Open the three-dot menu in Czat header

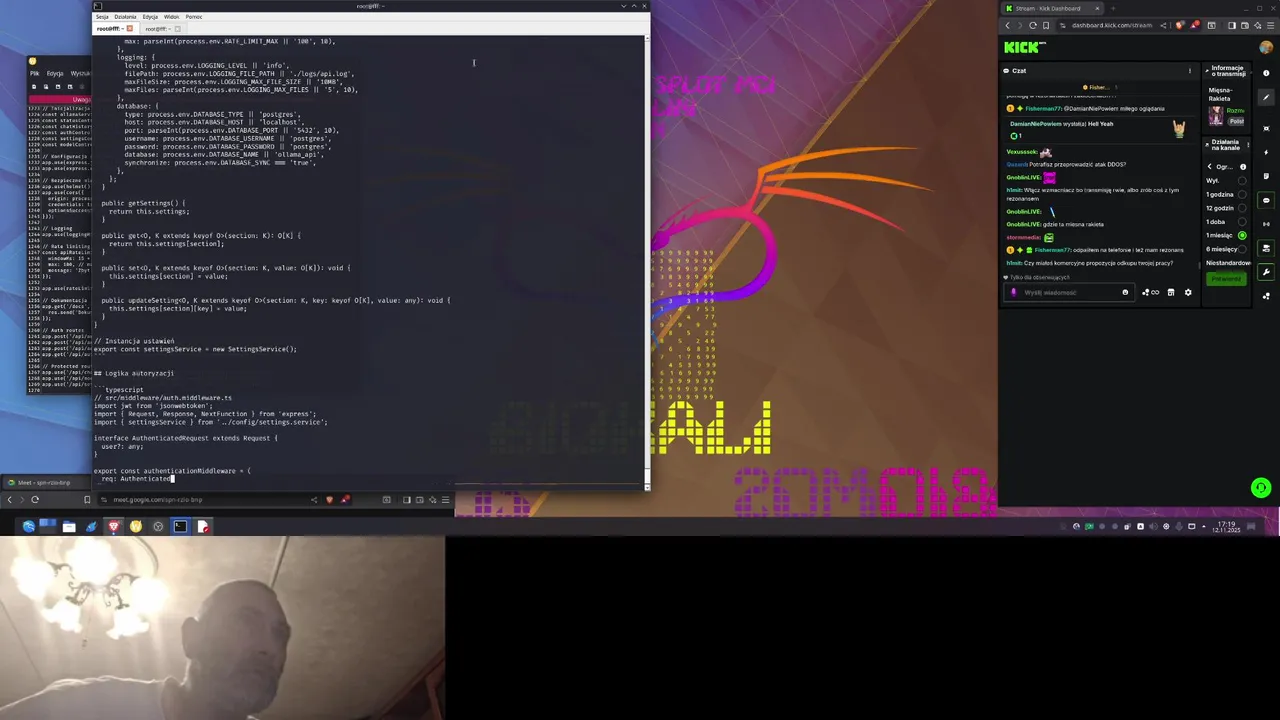[1190, 71]
